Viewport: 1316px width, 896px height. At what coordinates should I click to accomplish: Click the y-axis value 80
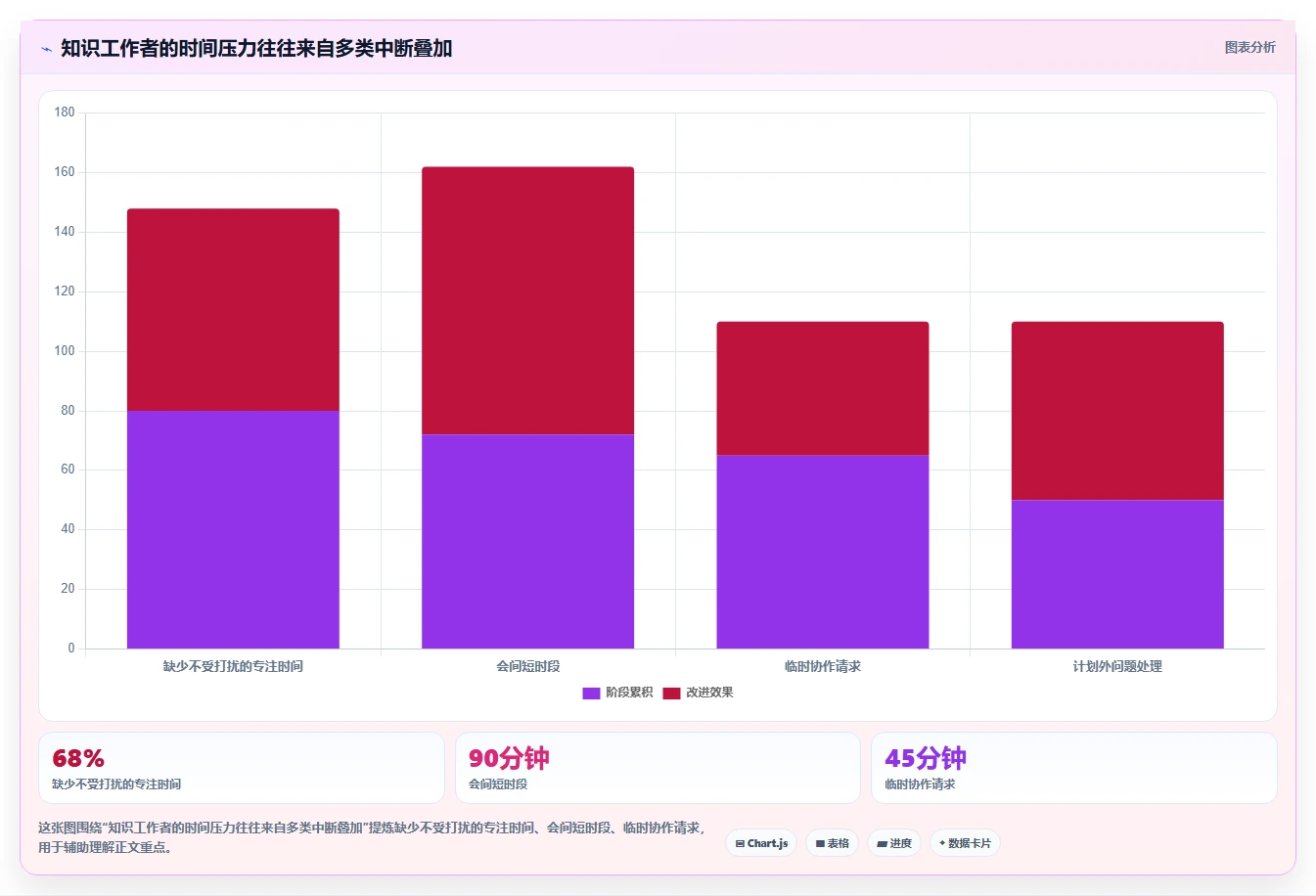[x=68, y=411]
